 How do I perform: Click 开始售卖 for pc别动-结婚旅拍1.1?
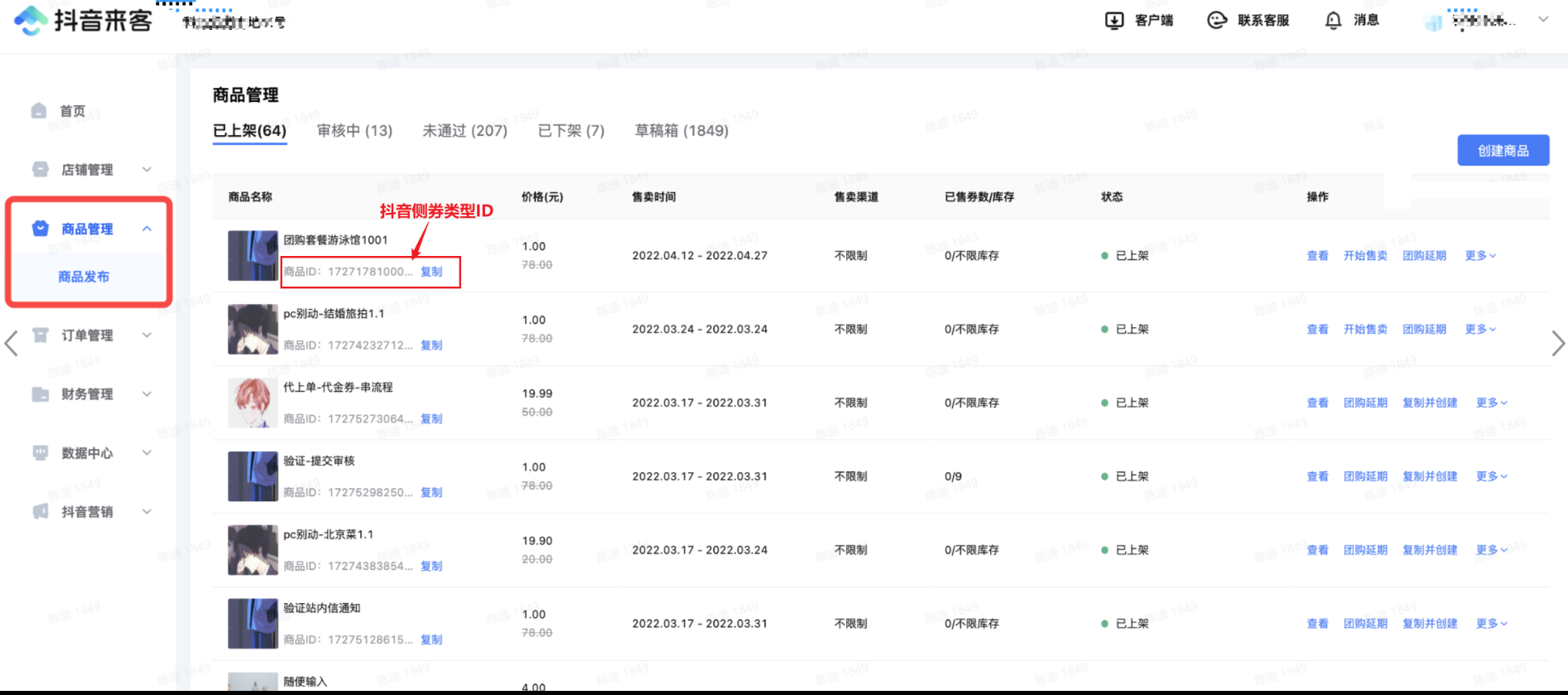(x=1365, y=330)
